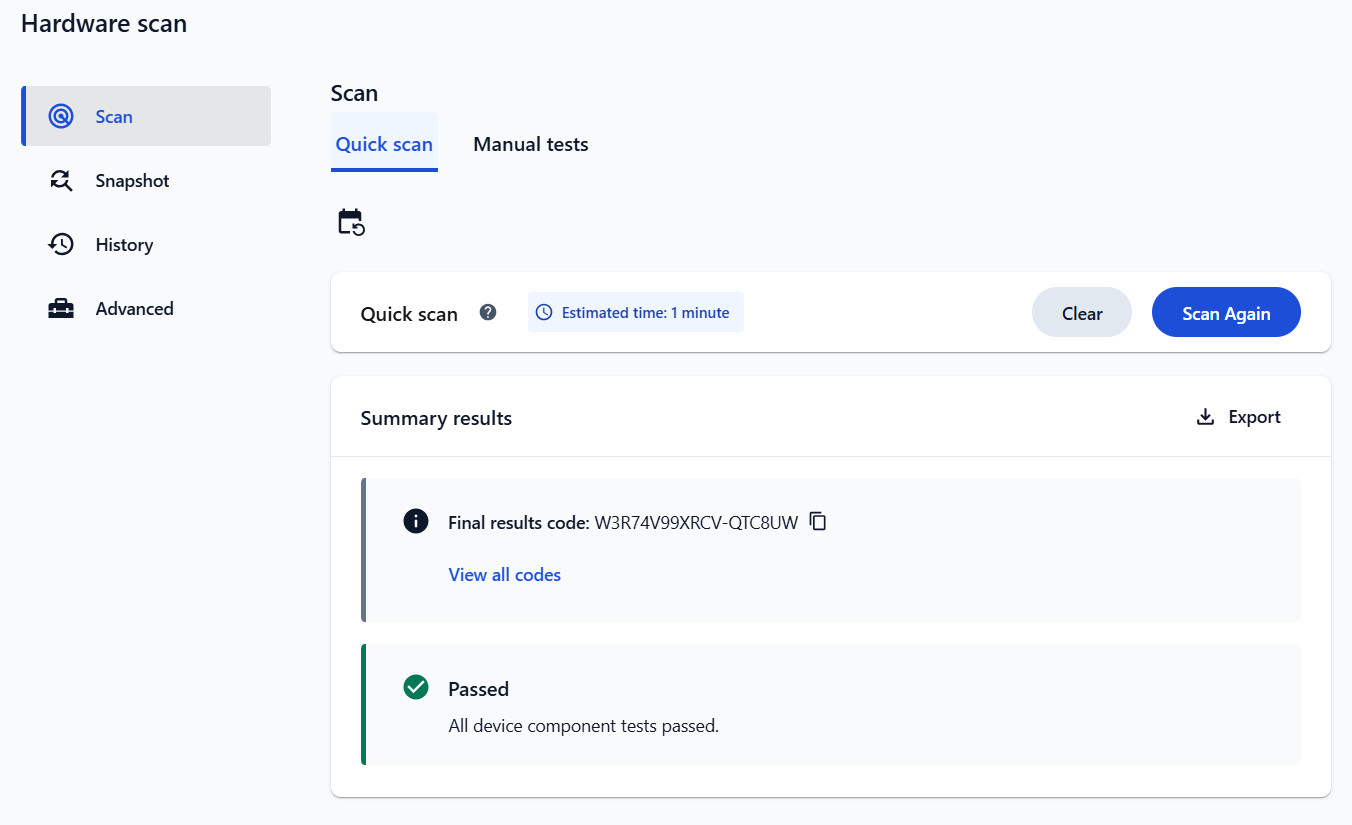Image resolution: width=1352 pixels, height=825 pixels.
Task: Click the All device component tests passed message
Action: tap(584, 726)
